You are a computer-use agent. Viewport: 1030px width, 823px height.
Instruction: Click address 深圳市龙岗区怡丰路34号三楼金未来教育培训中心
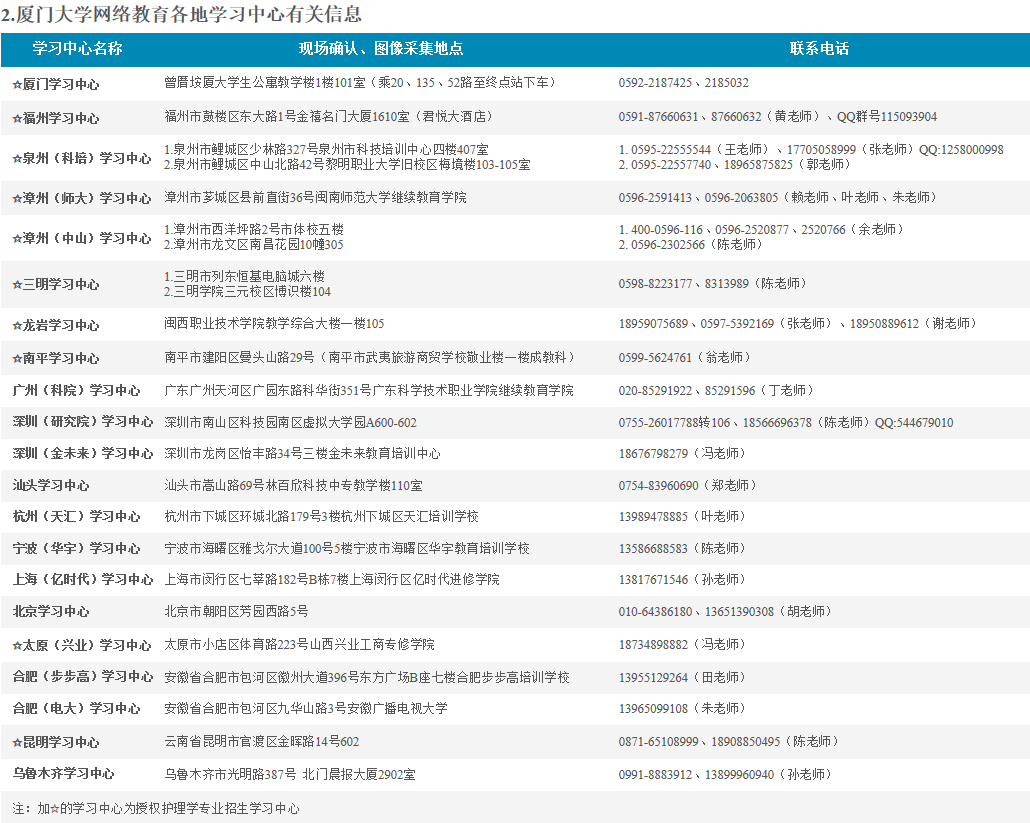point(302,454)
